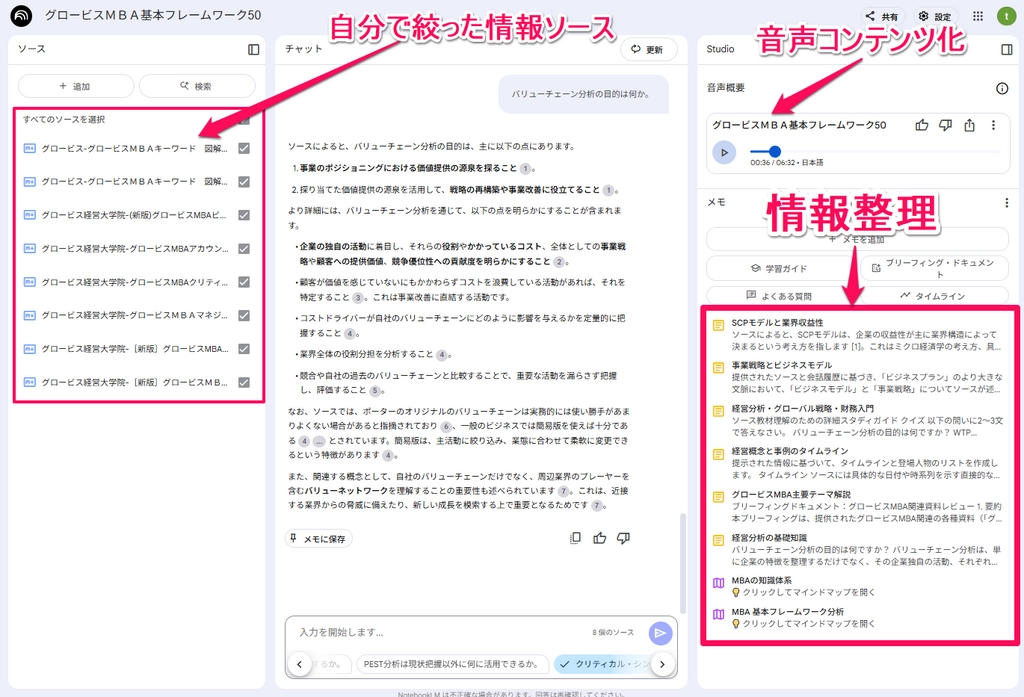1024x697 pixels.
Task: Click note icon beside 経営分析の基礎知識
Action: tap(718, 540)
